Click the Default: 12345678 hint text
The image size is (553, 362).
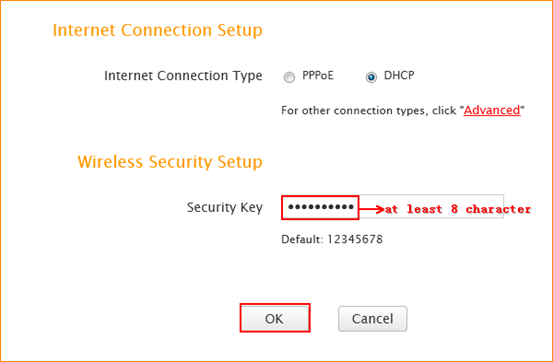[332, 239]
